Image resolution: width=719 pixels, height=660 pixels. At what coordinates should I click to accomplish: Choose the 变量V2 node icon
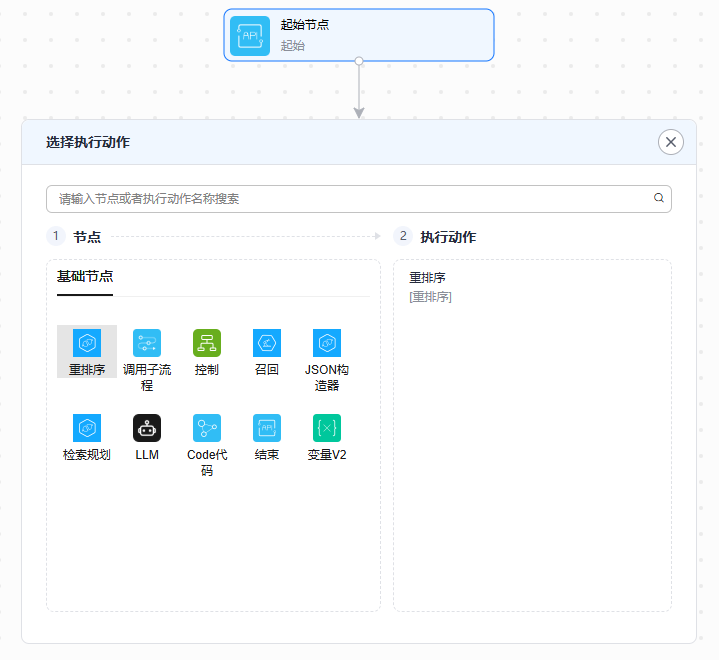coord(327,428)
